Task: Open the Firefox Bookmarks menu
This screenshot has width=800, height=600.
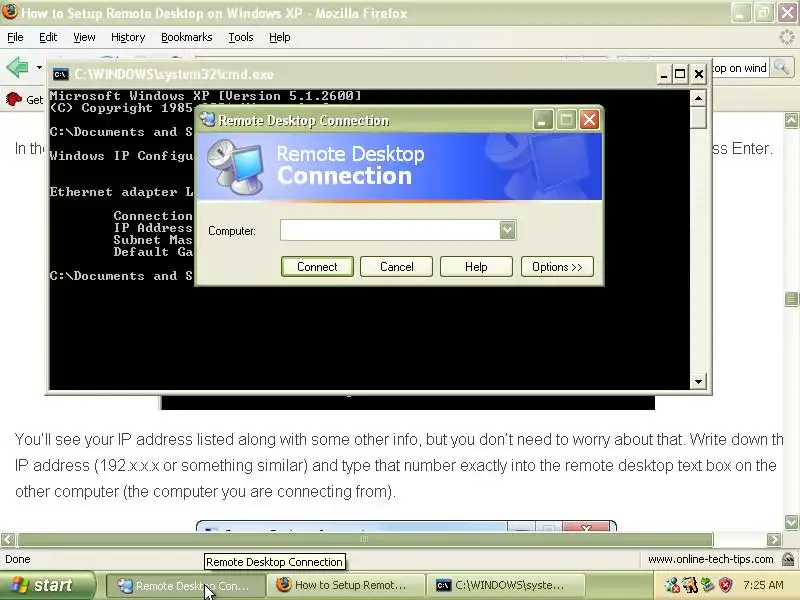Action: pos(186,37)
